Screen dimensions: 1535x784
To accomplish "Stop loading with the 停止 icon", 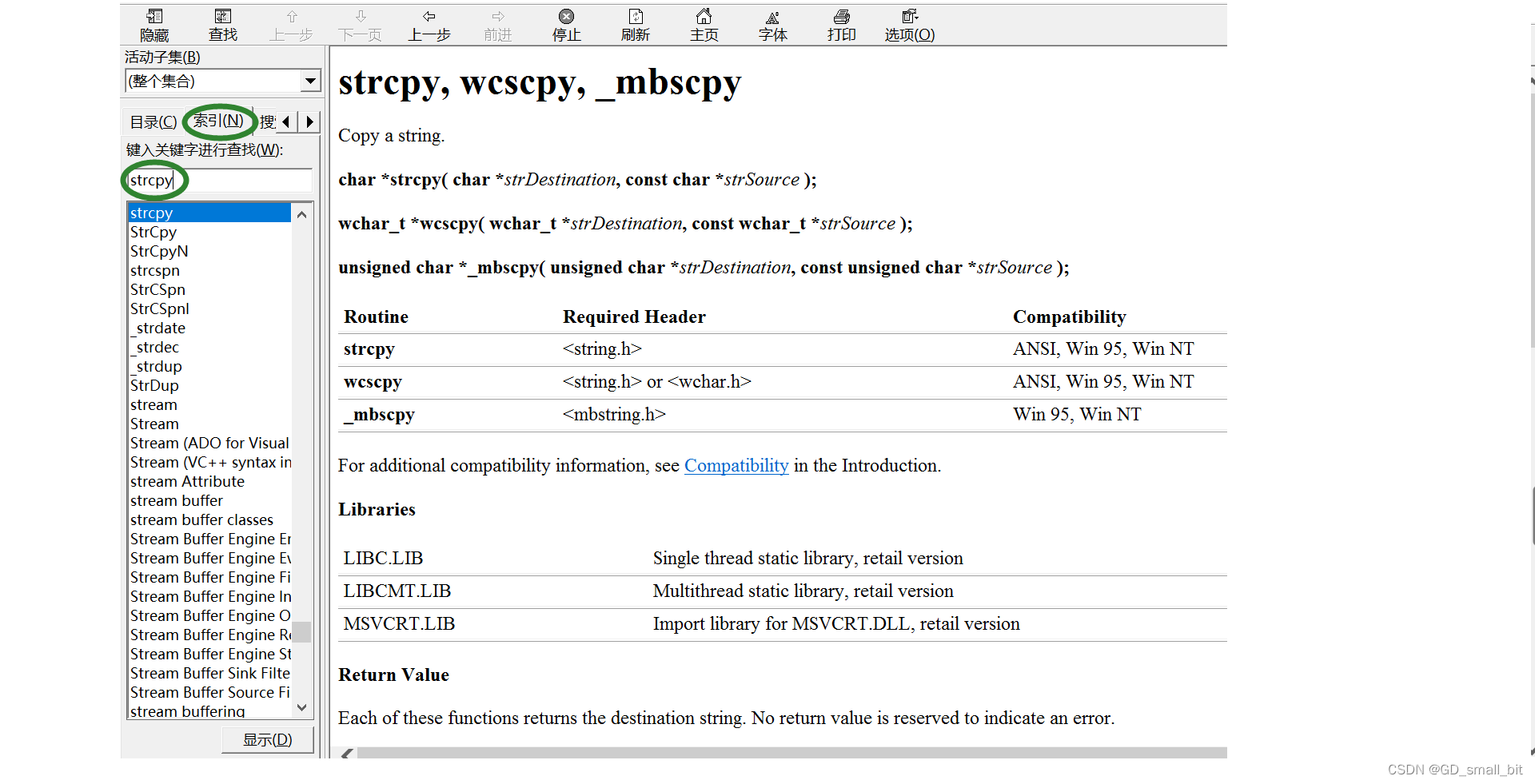I will pos(566,17).
